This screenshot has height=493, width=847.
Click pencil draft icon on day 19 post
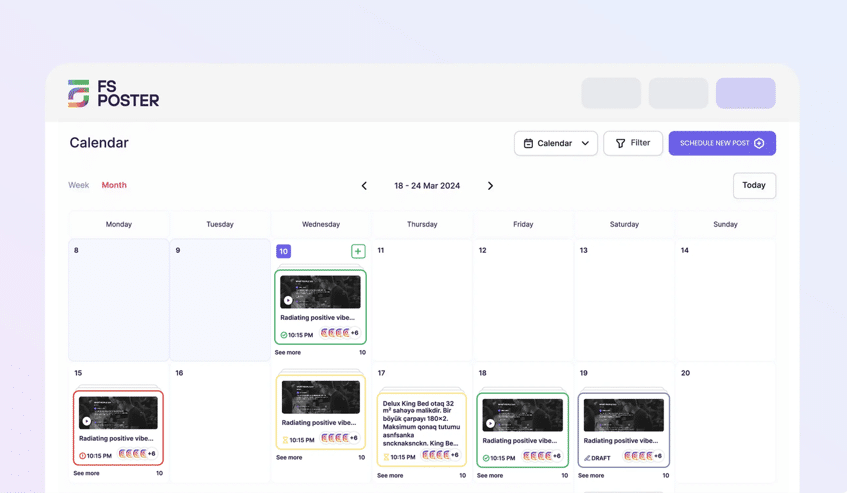click(x=587, y=458)
